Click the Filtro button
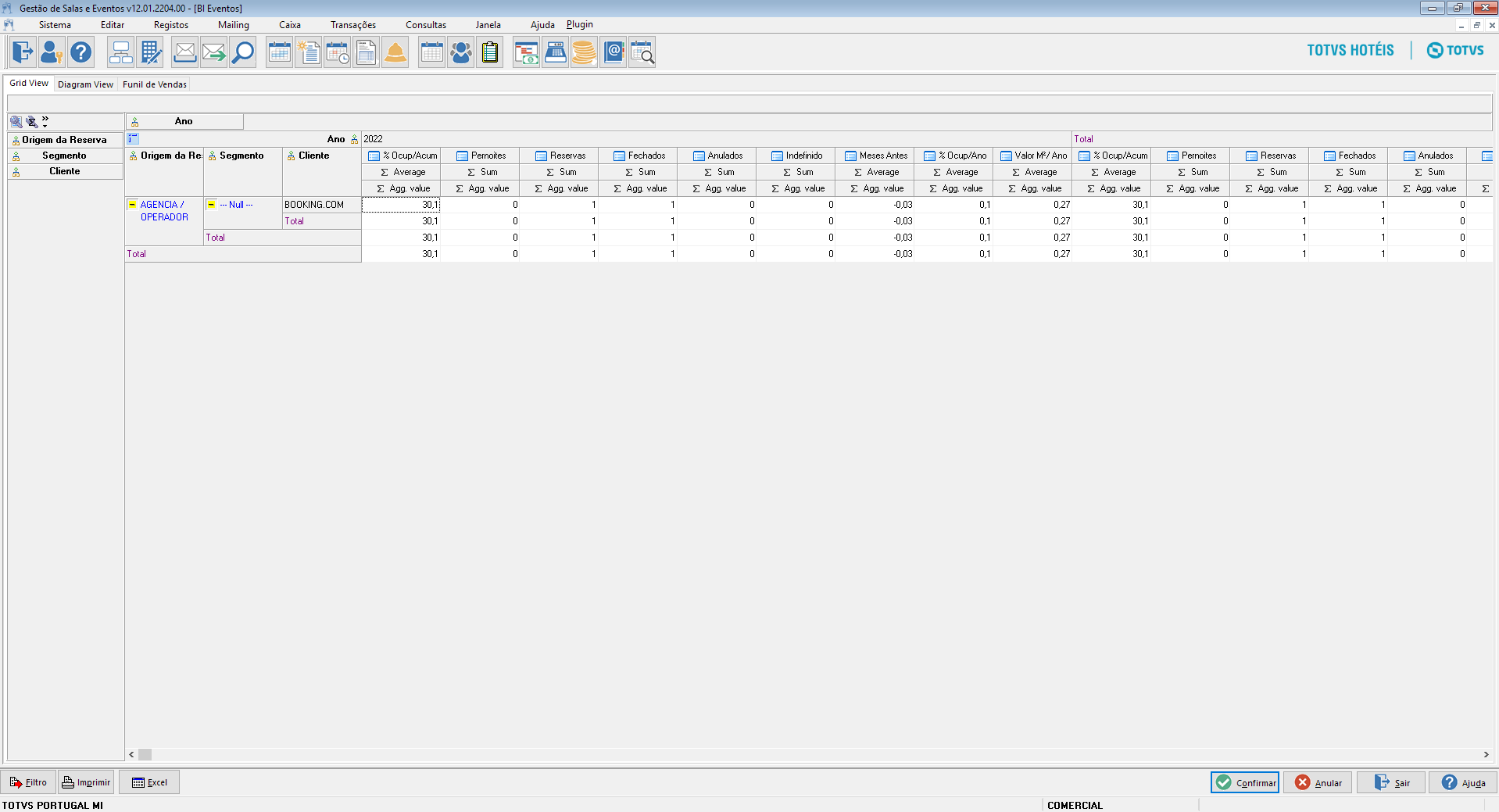The image size is (1499, 812). tap(28, 782)
